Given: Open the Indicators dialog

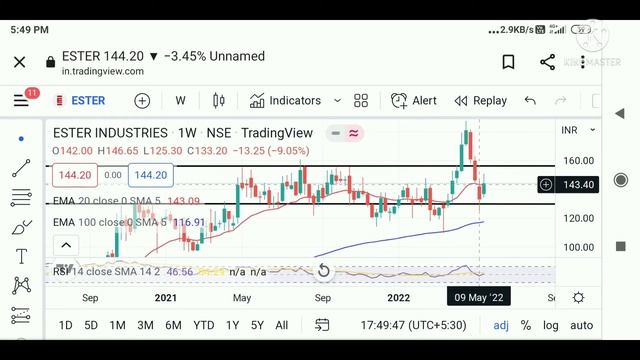Looking at the screenshot, I should tap(285, 100).
